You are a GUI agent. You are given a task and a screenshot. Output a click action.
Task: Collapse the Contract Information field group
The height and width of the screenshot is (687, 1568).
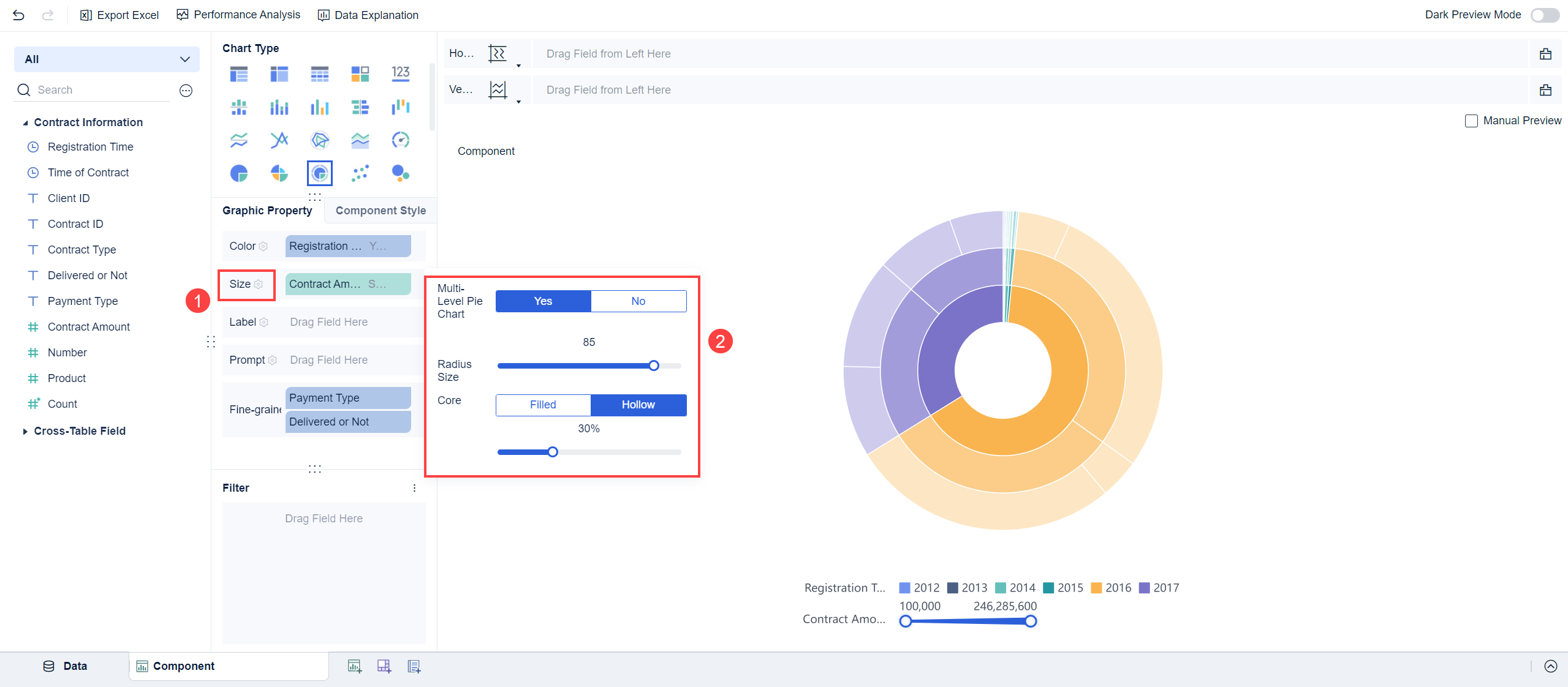pyautogui.click(x=25, y=123)
